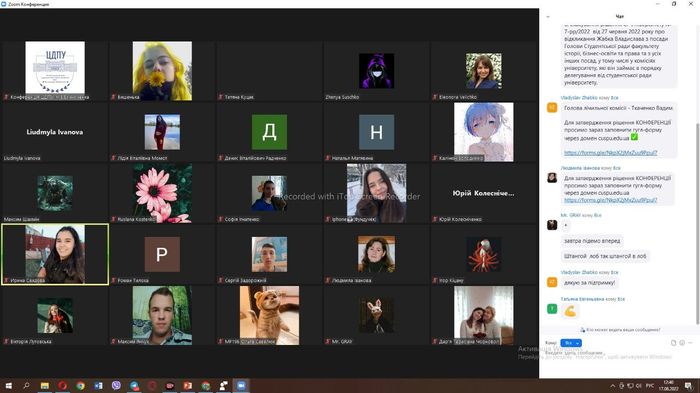Image resolution: width=700 pixels, height=393 pixels.
Task: Open the chat more options ellipsis
Action: (x=690, y=343)
